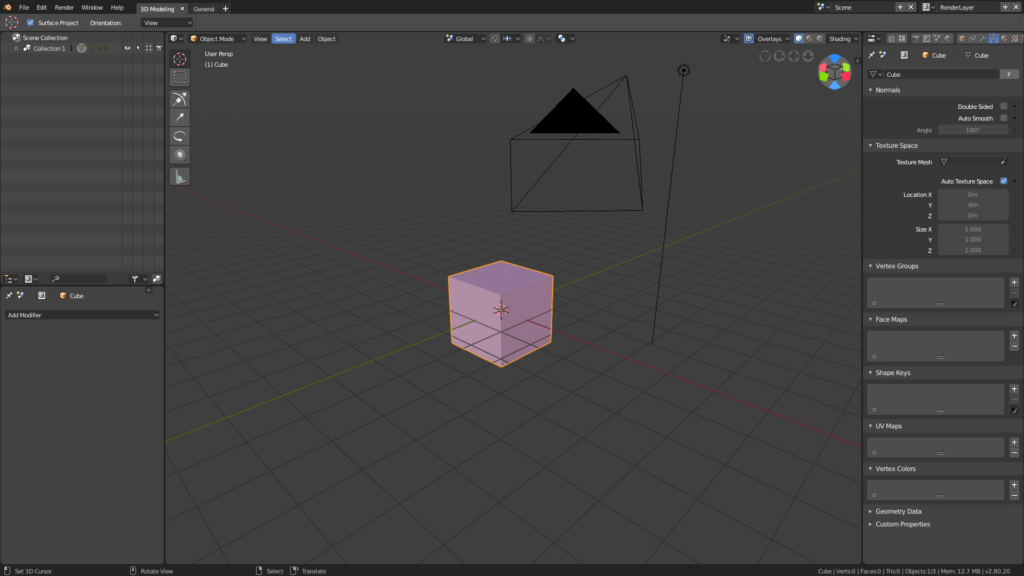Screen dimensions: 1024x576
Task: Expand the Add Modifier dropdown
Action: pos(82,315)
